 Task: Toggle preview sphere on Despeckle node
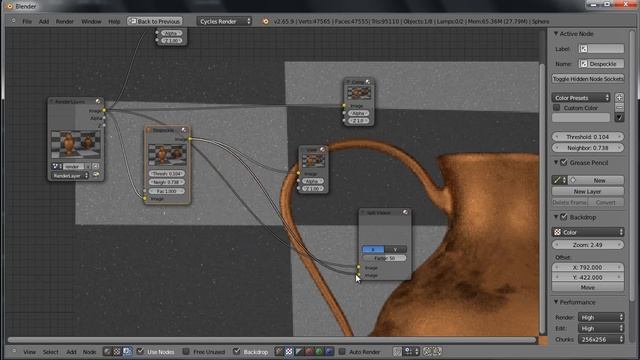click(x=184, y=130)
